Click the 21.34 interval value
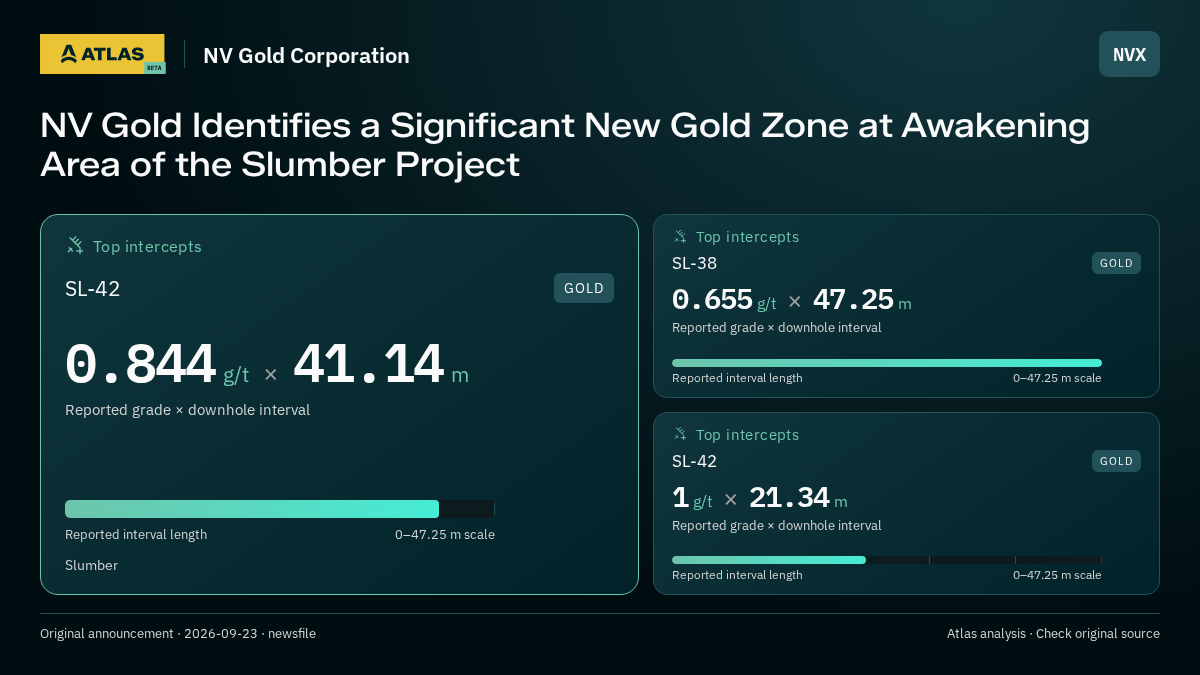1200x675 pixels. [x=789, y=498]
